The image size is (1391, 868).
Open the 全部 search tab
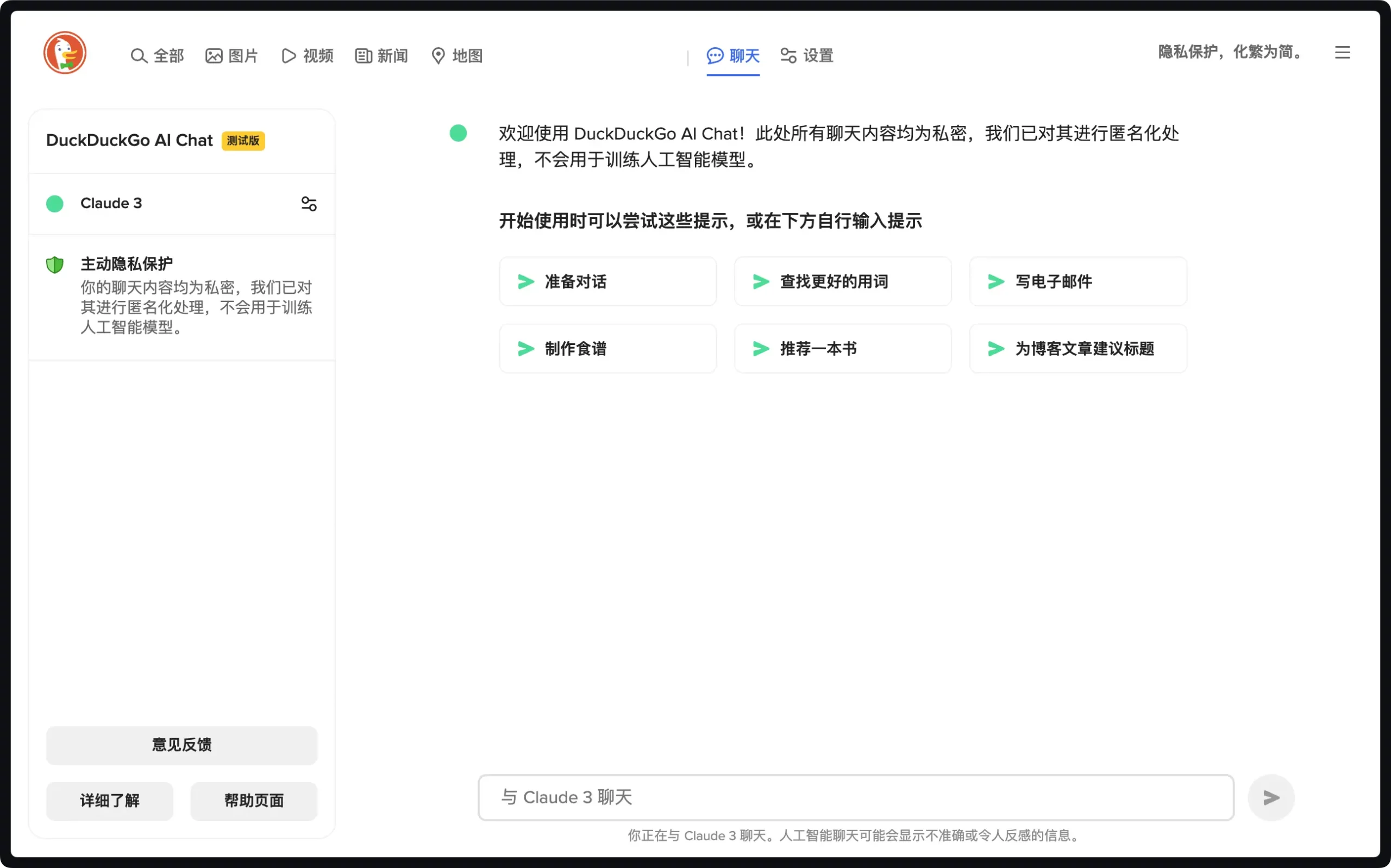tap(157, 56)
